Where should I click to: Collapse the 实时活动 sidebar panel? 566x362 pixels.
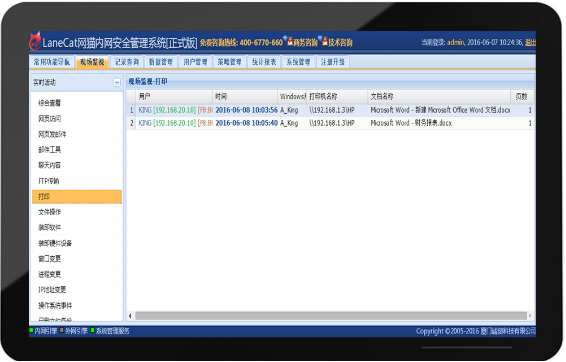coord(117,83)
